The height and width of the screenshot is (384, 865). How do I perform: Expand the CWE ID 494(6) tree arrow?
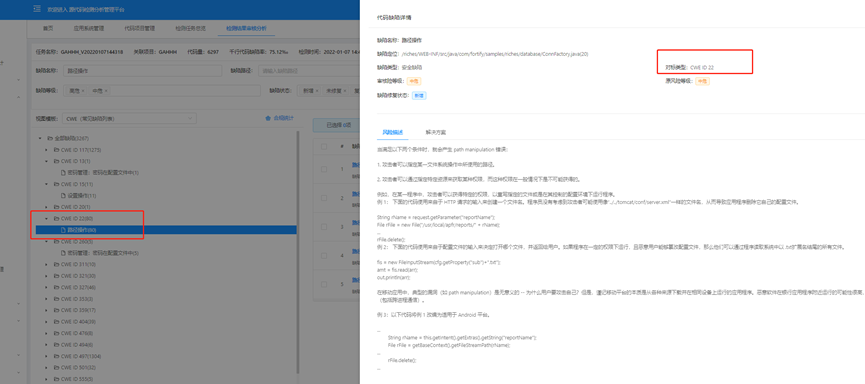point(46,344)
